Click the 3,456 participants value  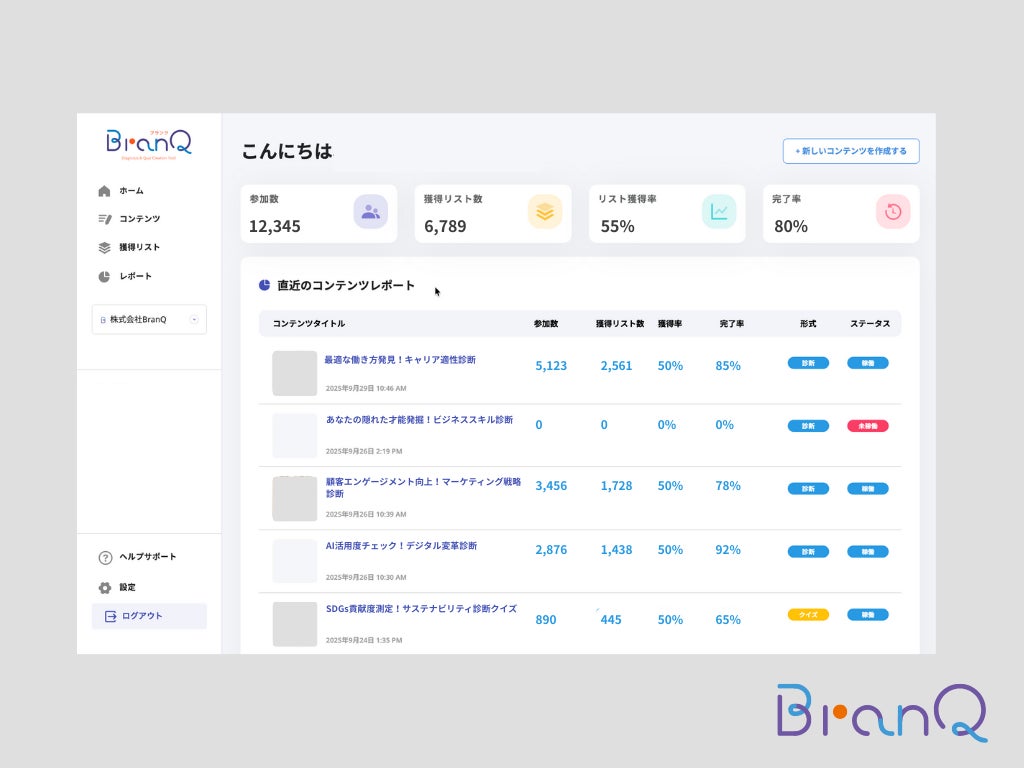551,486
